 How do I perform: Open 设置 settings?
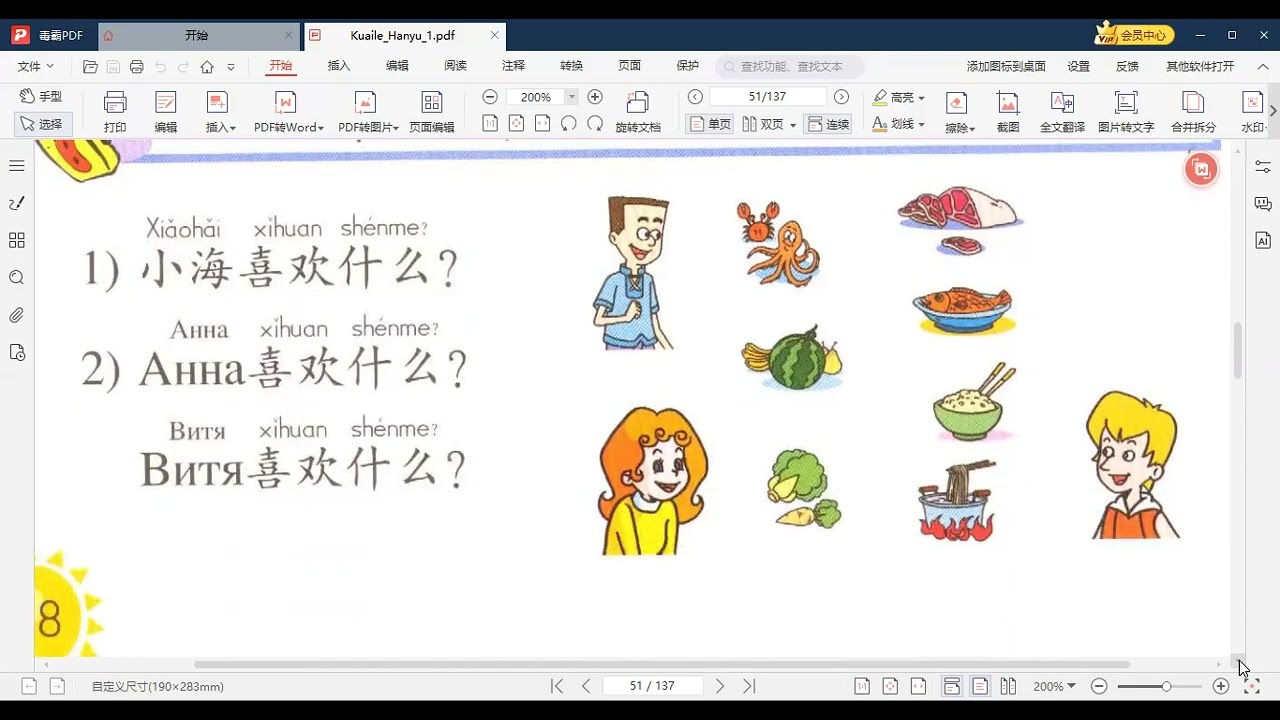[1078, 66]
